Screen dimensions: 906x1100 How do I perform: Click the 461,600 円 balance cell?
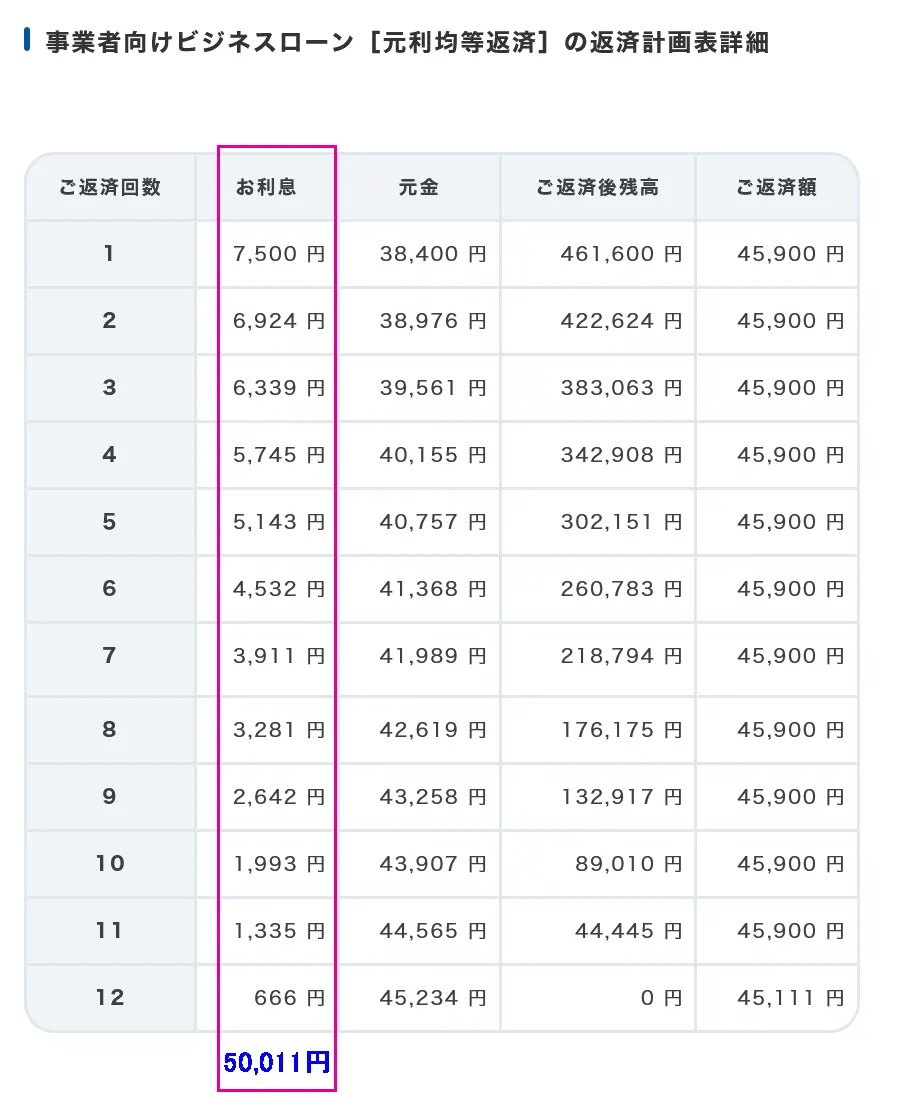598,254
